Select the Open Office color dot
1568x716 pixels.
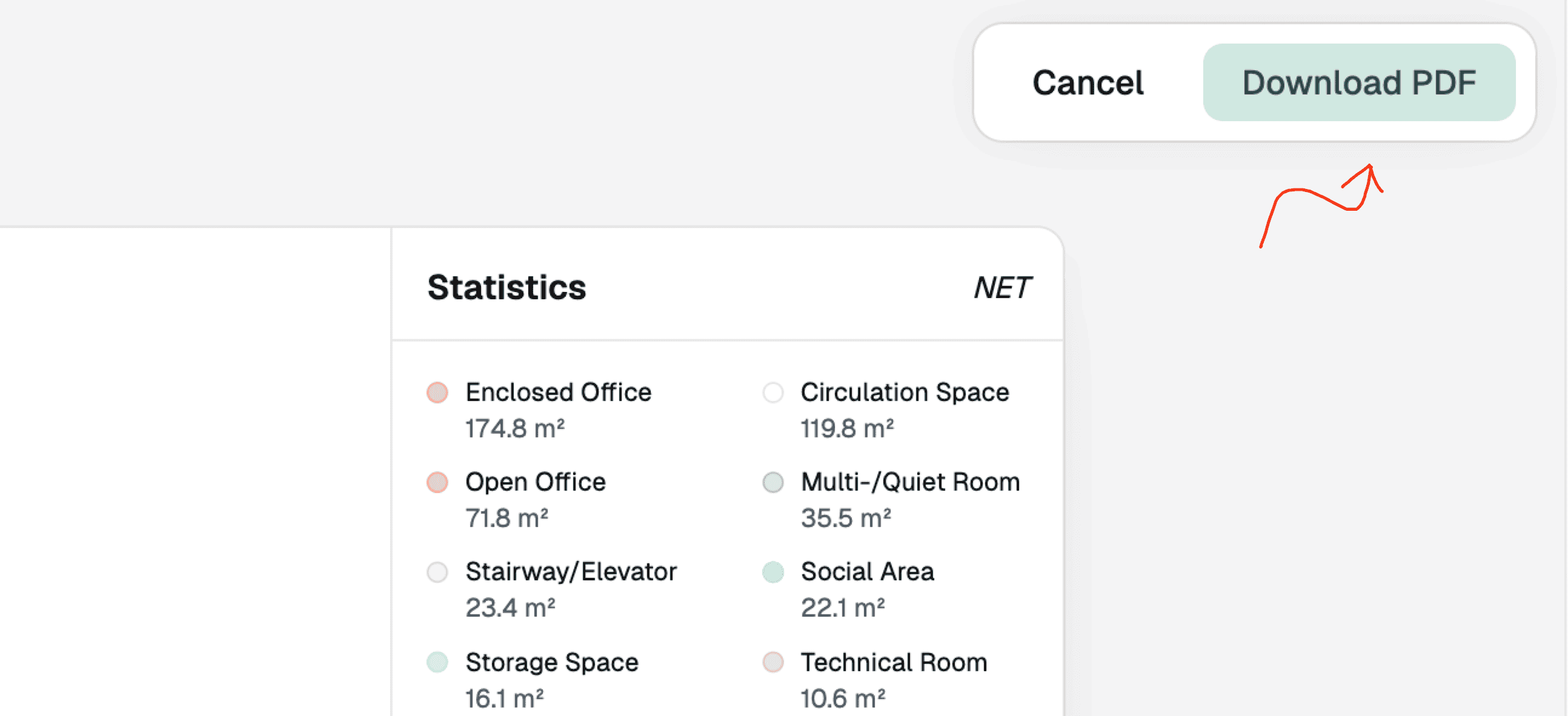(437, 482)
